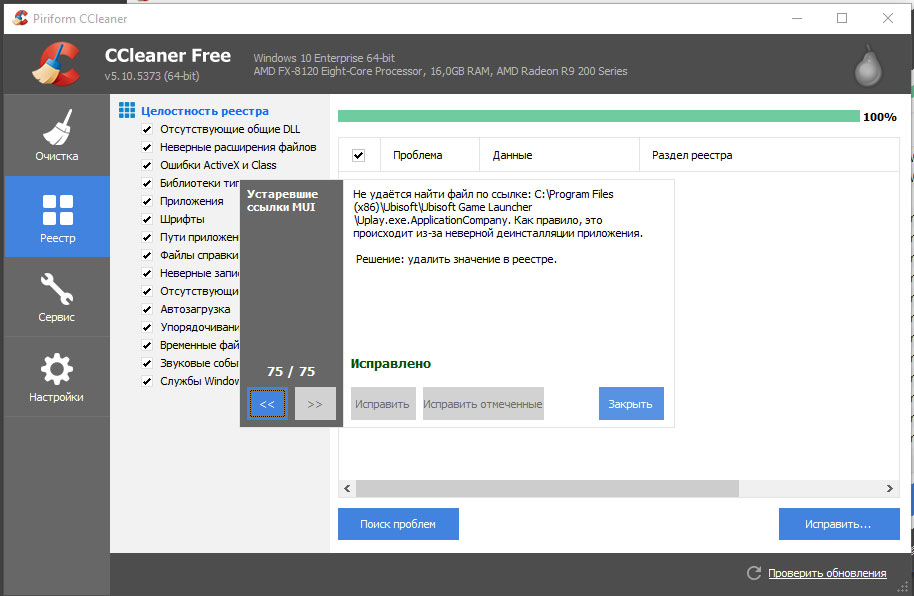Click the CCleaner Free title text
This screenshot has height=596, width=914.
[x=168, y=55]
